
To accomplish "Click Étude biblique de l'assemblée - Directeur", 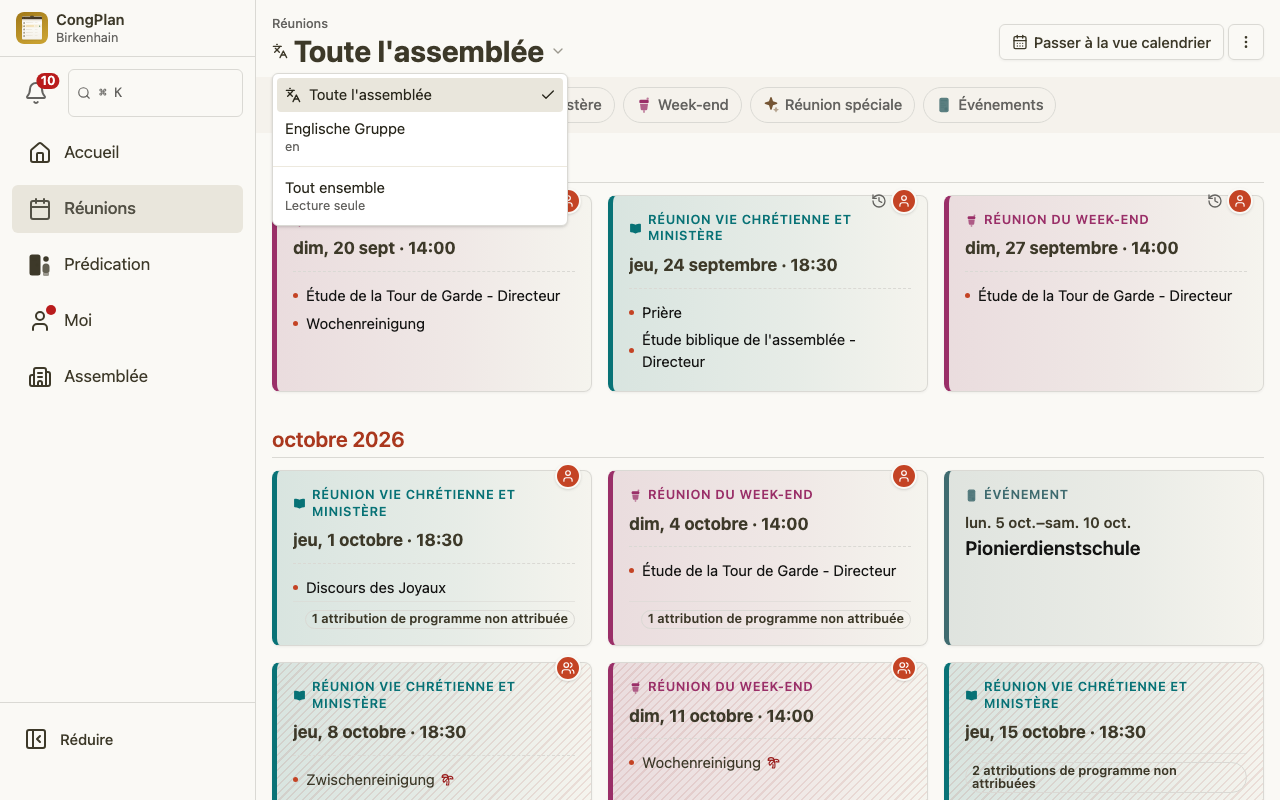I will (x=749, y=351).
